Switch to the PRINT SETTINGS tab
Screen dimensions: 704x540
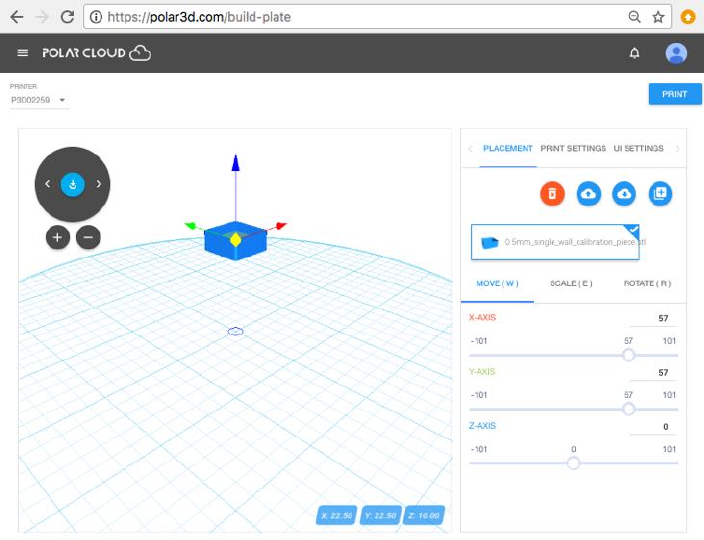pyautogui.click(x=573, y=149)
